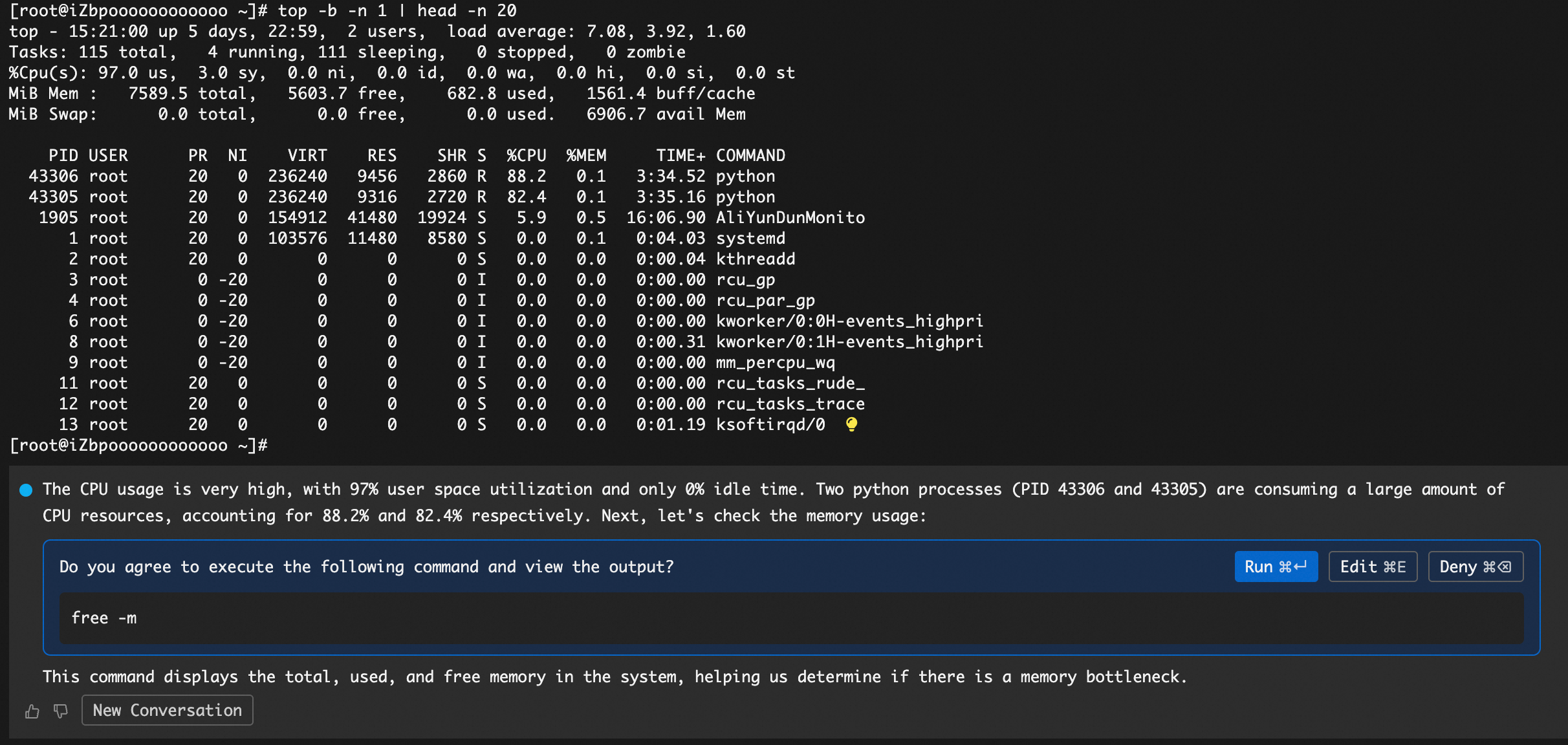This screenshot has width=1568, height=745.
Task: Click the systemd process entry
Action: tap(750, 238)
